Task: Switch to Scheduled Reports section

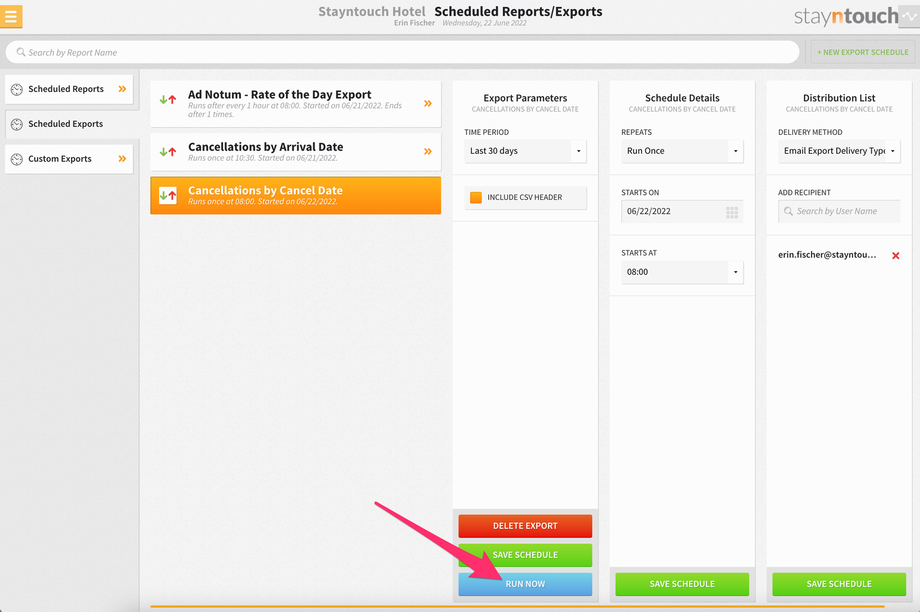Action: click(x=69, y=89)
